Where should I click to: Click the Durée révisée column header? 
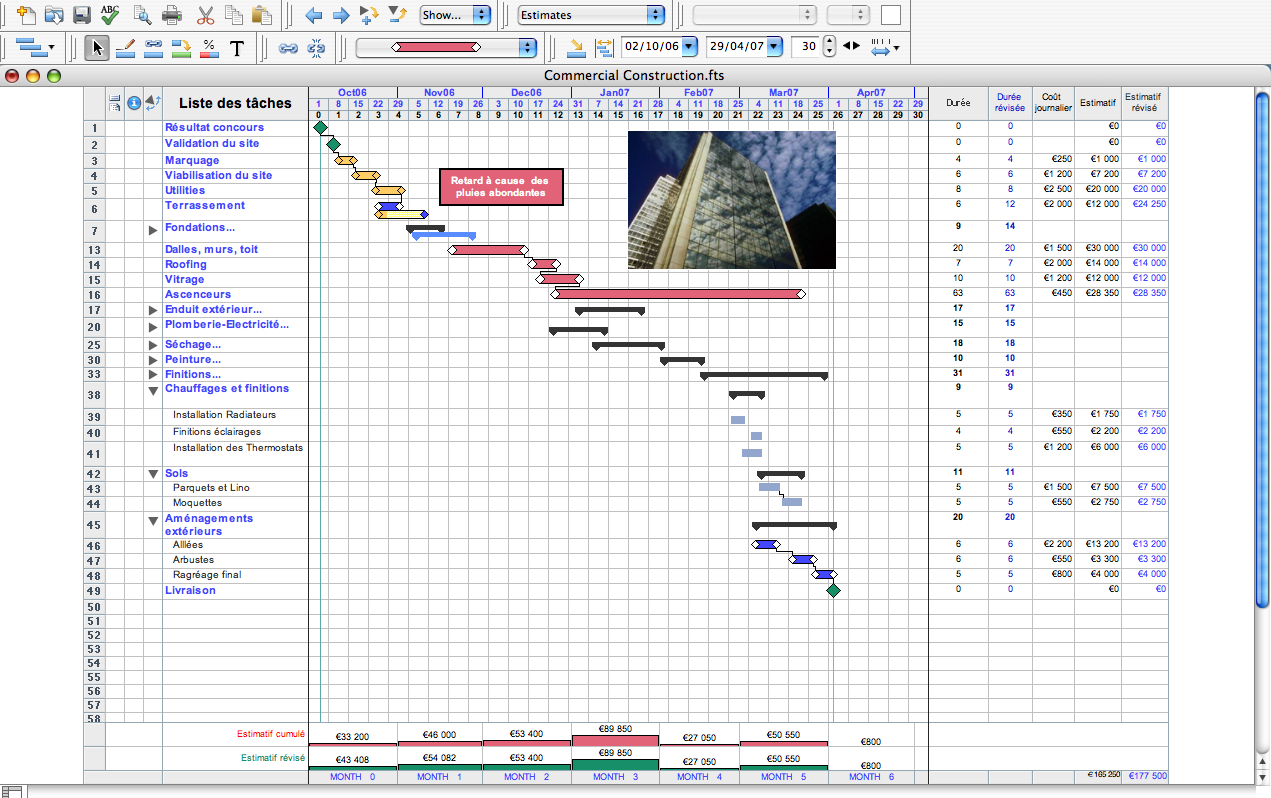[x=1010, y=103]
